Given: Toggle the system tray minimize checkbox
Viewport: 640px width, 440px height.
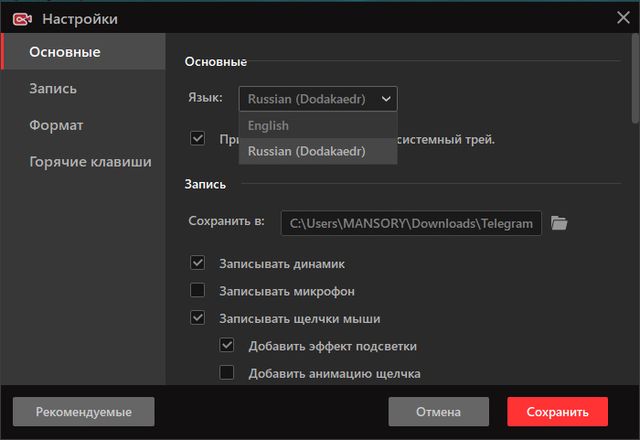Looking at the screenshot, I should tap(198, 138).
